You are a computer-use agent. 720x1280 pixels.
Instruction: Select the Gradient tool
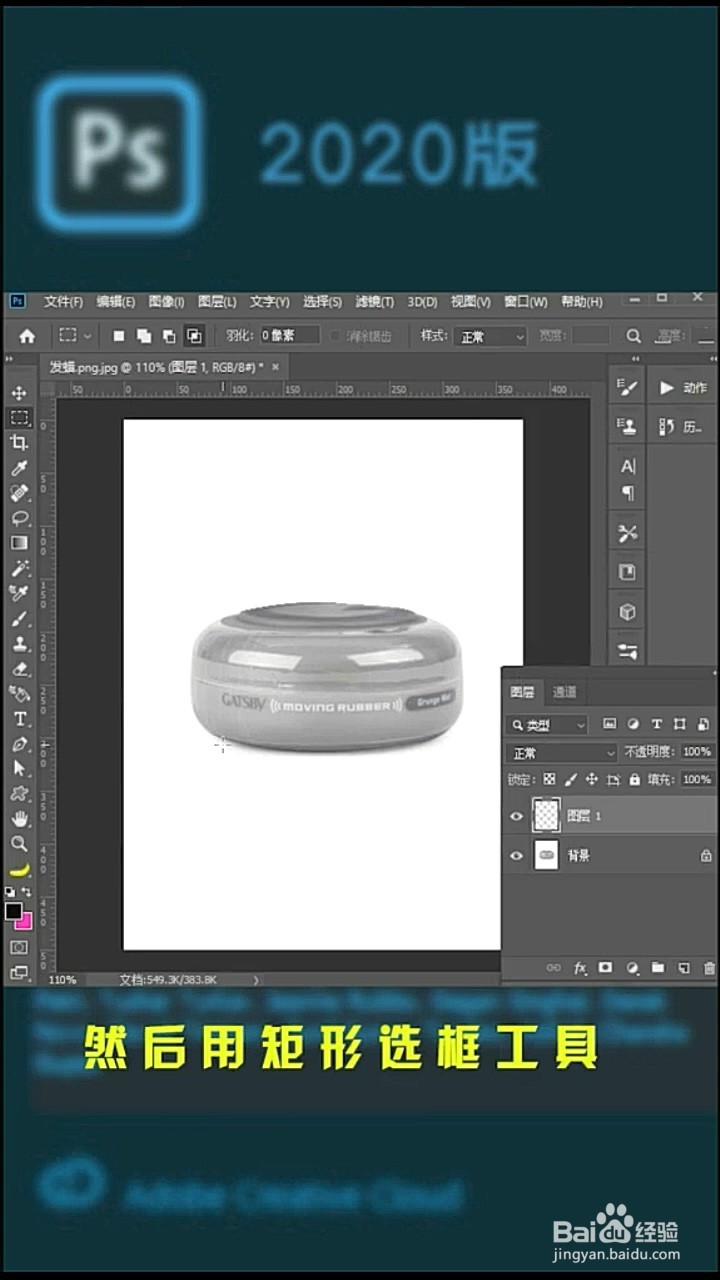click(19, 543)
